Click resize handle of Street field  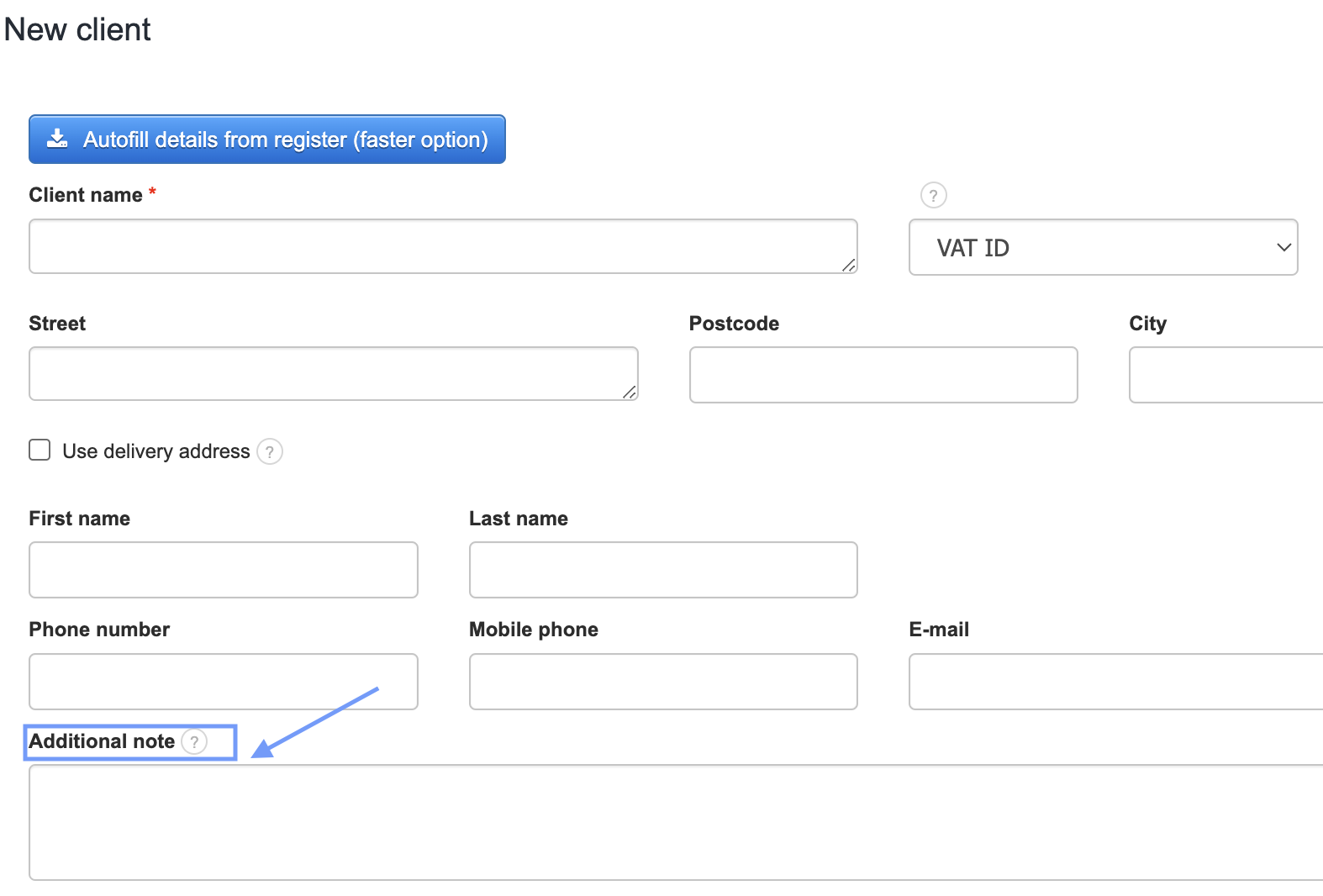coord(629,392)
